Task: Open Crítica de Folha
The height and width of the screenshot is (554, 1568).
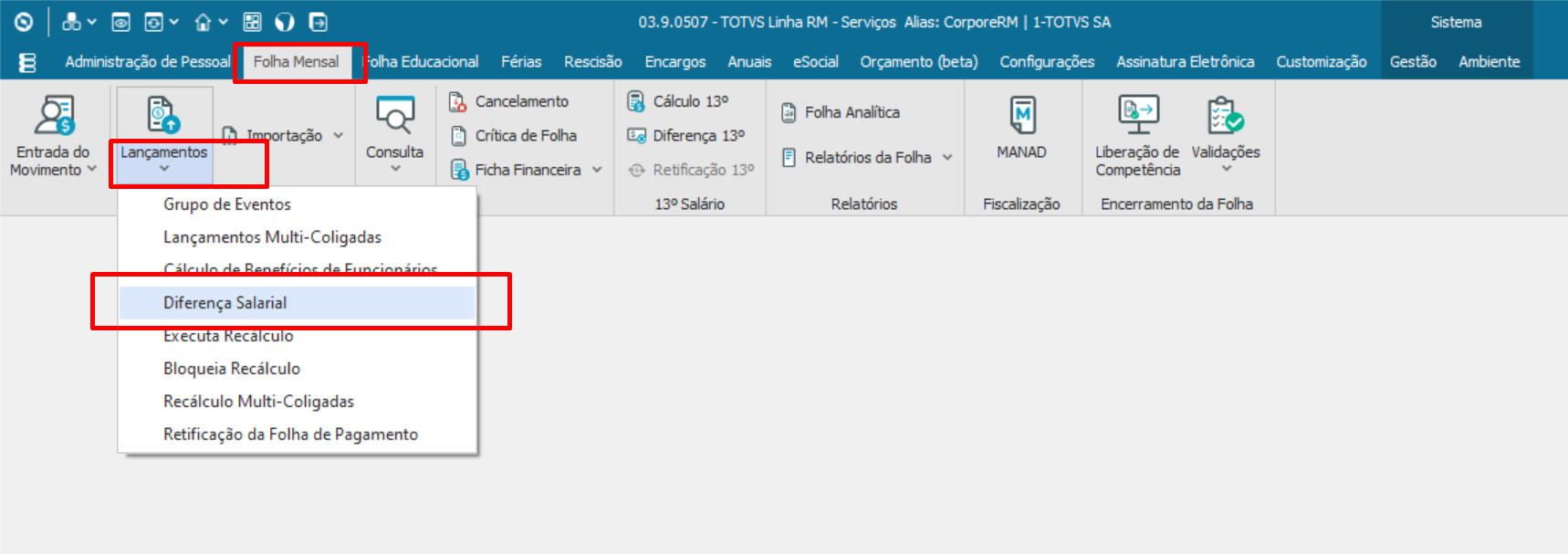Action: point(526,136)
